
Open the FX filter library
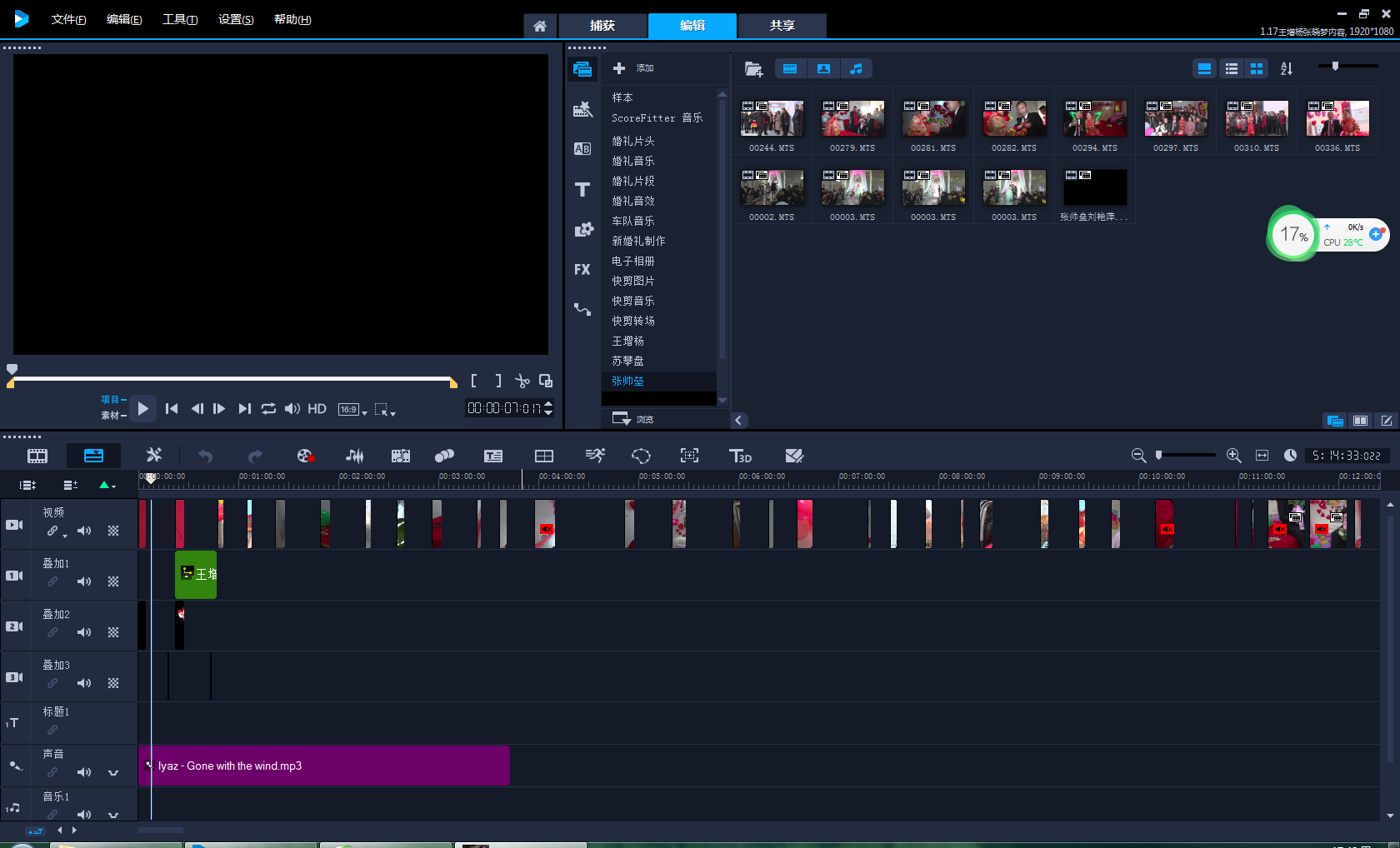coord(582,269)
